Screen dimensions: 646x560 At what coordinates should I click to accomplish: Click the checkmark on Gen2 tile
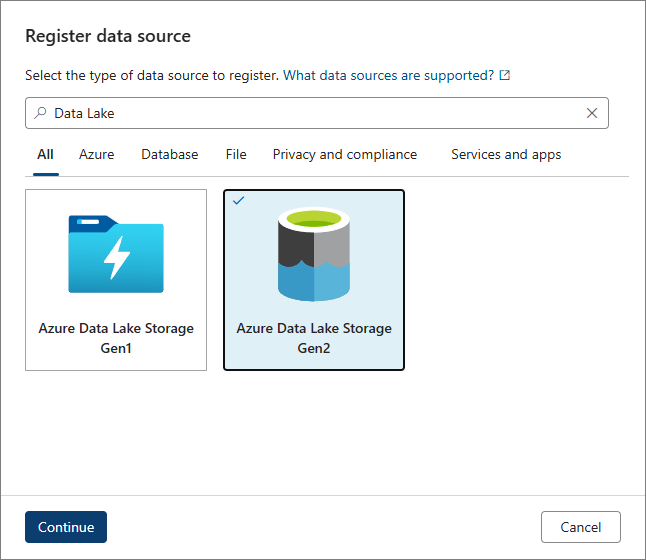point(239,201)
